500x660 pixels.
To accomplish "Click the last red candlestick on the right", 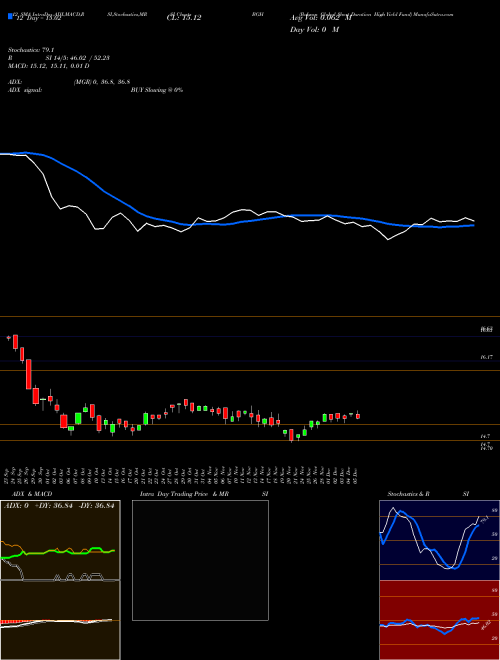I will coord(358,416).
